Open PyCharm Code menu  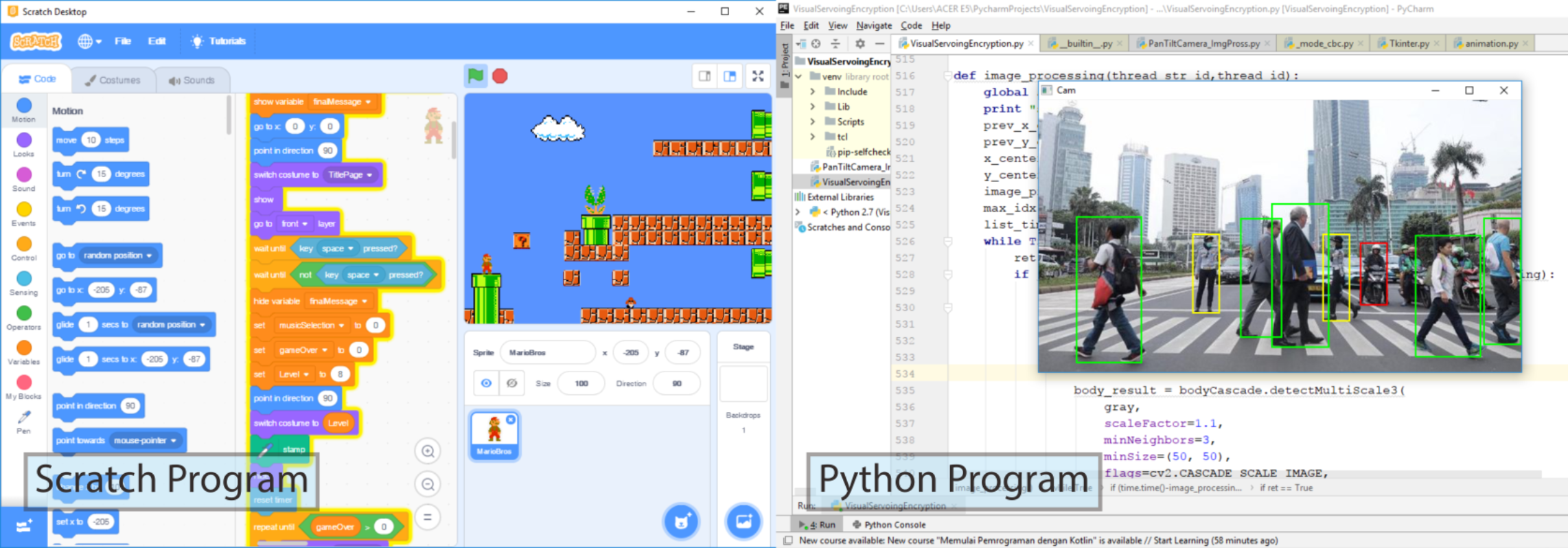911,25
